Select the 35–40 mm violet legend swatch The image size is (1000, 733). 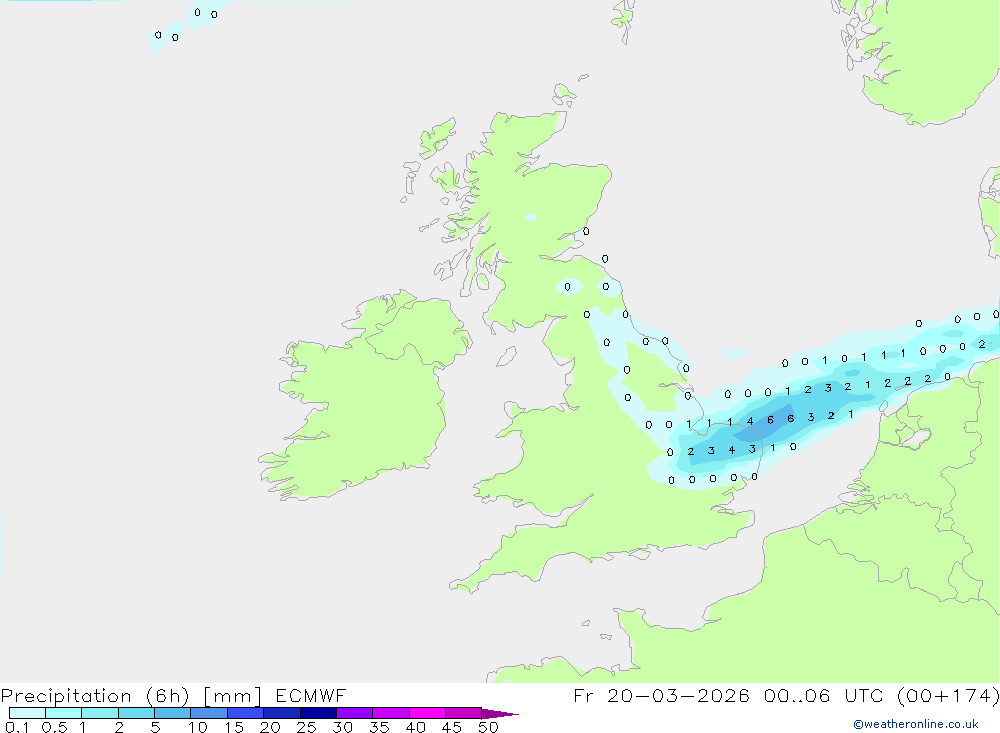click(x=391, y=713)
